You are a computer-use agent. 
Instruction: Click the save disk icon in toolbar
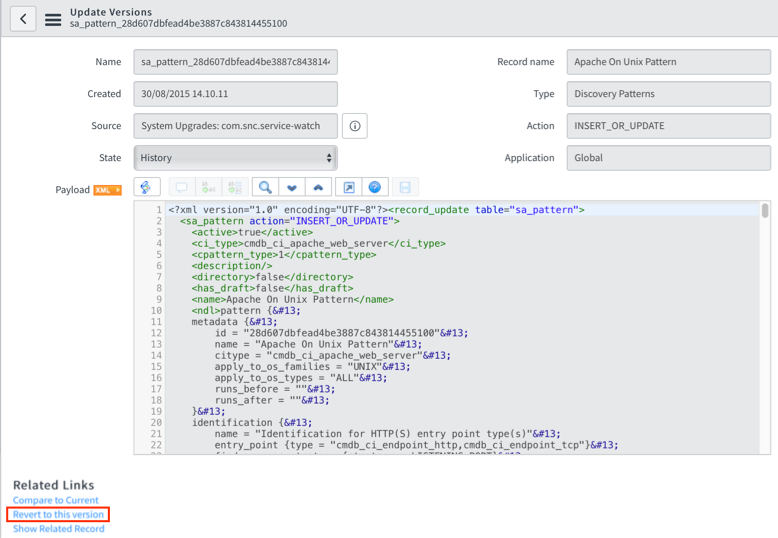pyautogui.click(x=405, y=188)
